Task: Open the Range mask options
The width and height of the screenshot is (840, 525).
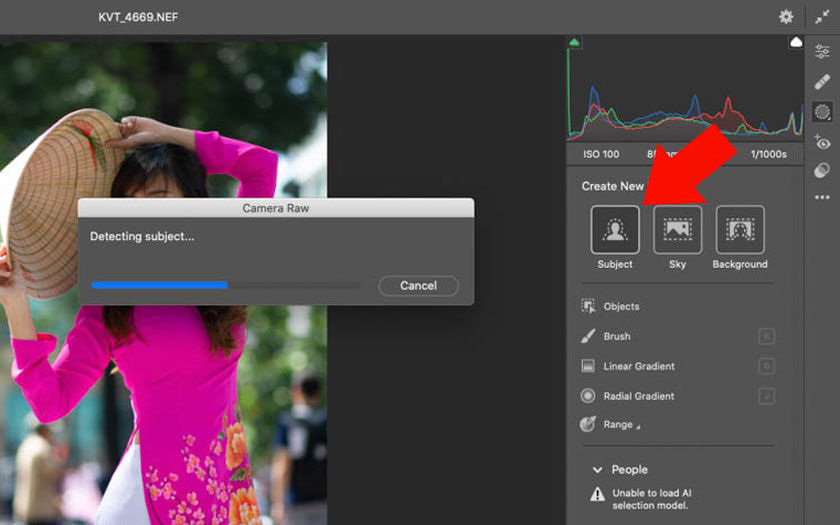Action: pyautogui.click(x=611, y=424)
